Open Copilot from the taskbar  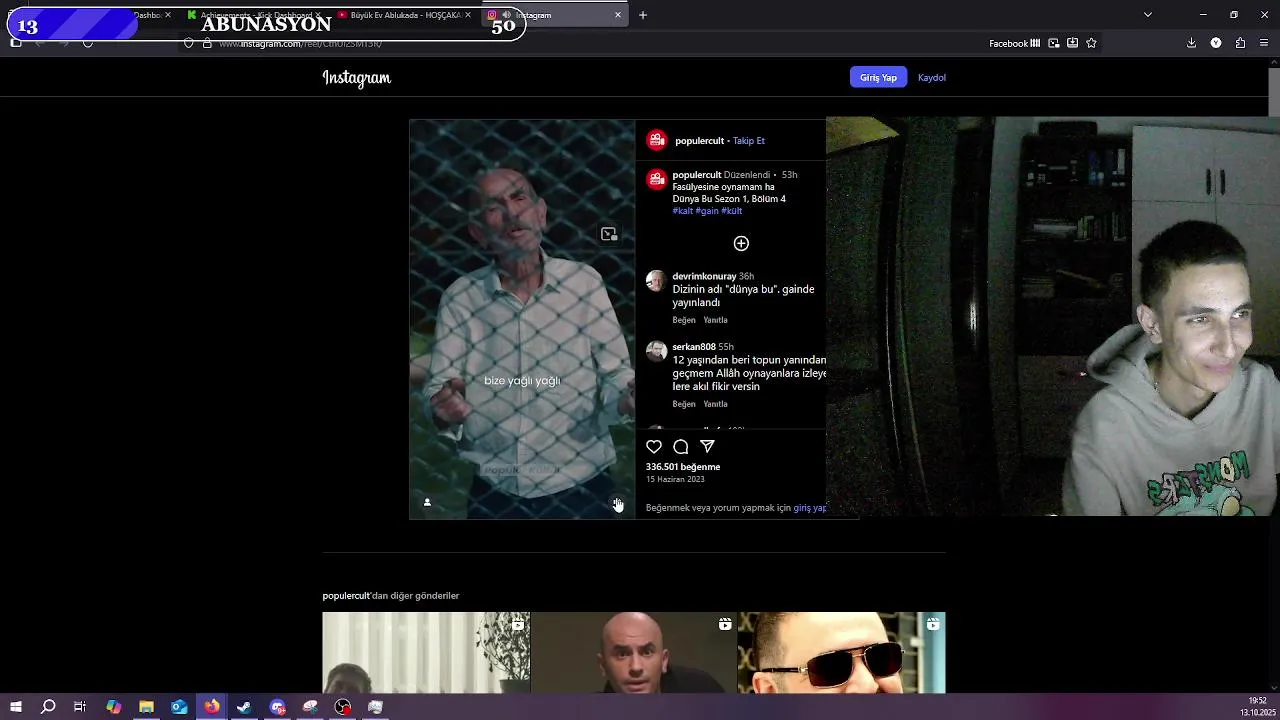point(113,707)
